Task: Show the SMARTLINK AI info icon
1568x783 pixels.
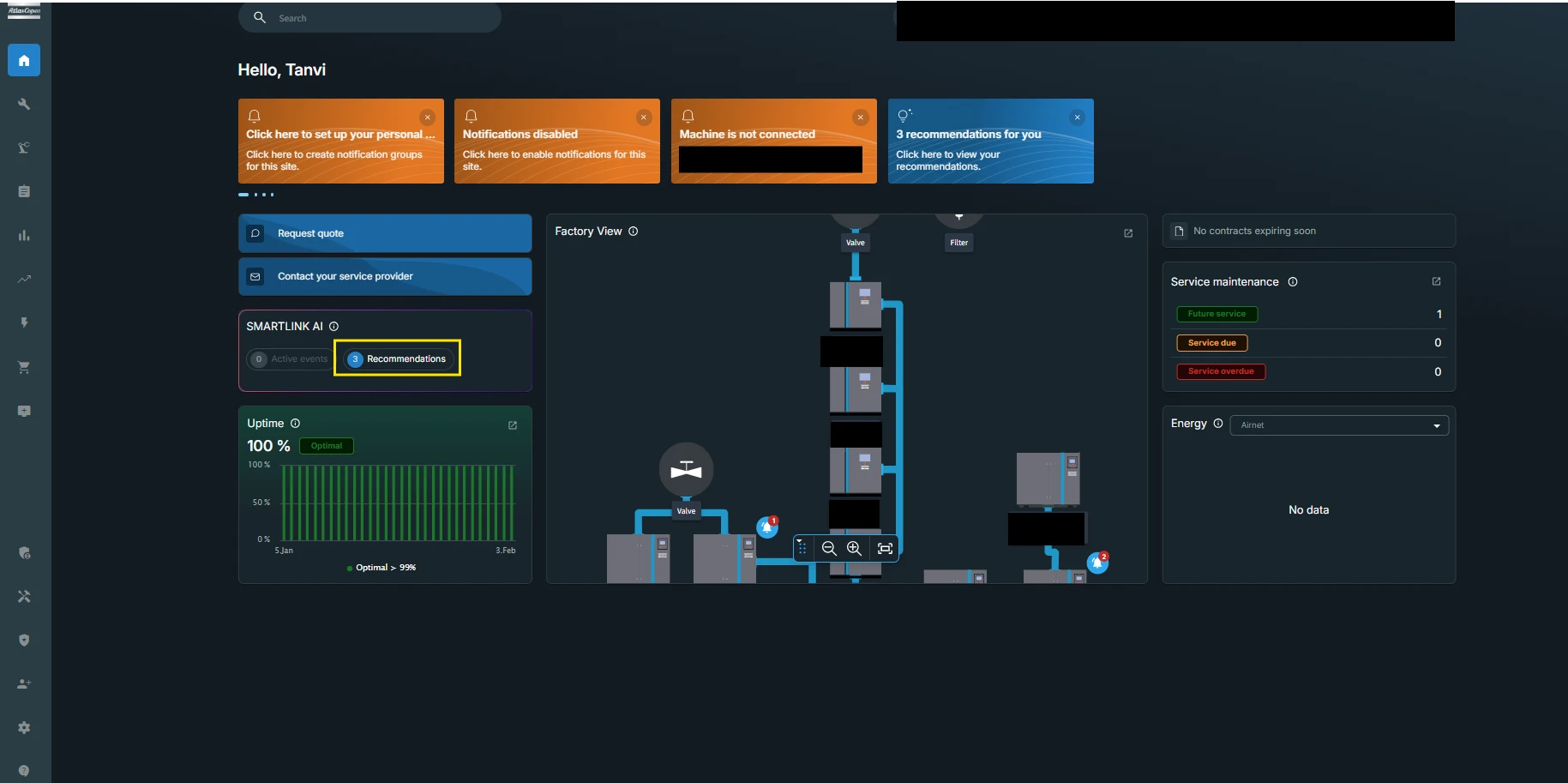Action: (334, 327)
